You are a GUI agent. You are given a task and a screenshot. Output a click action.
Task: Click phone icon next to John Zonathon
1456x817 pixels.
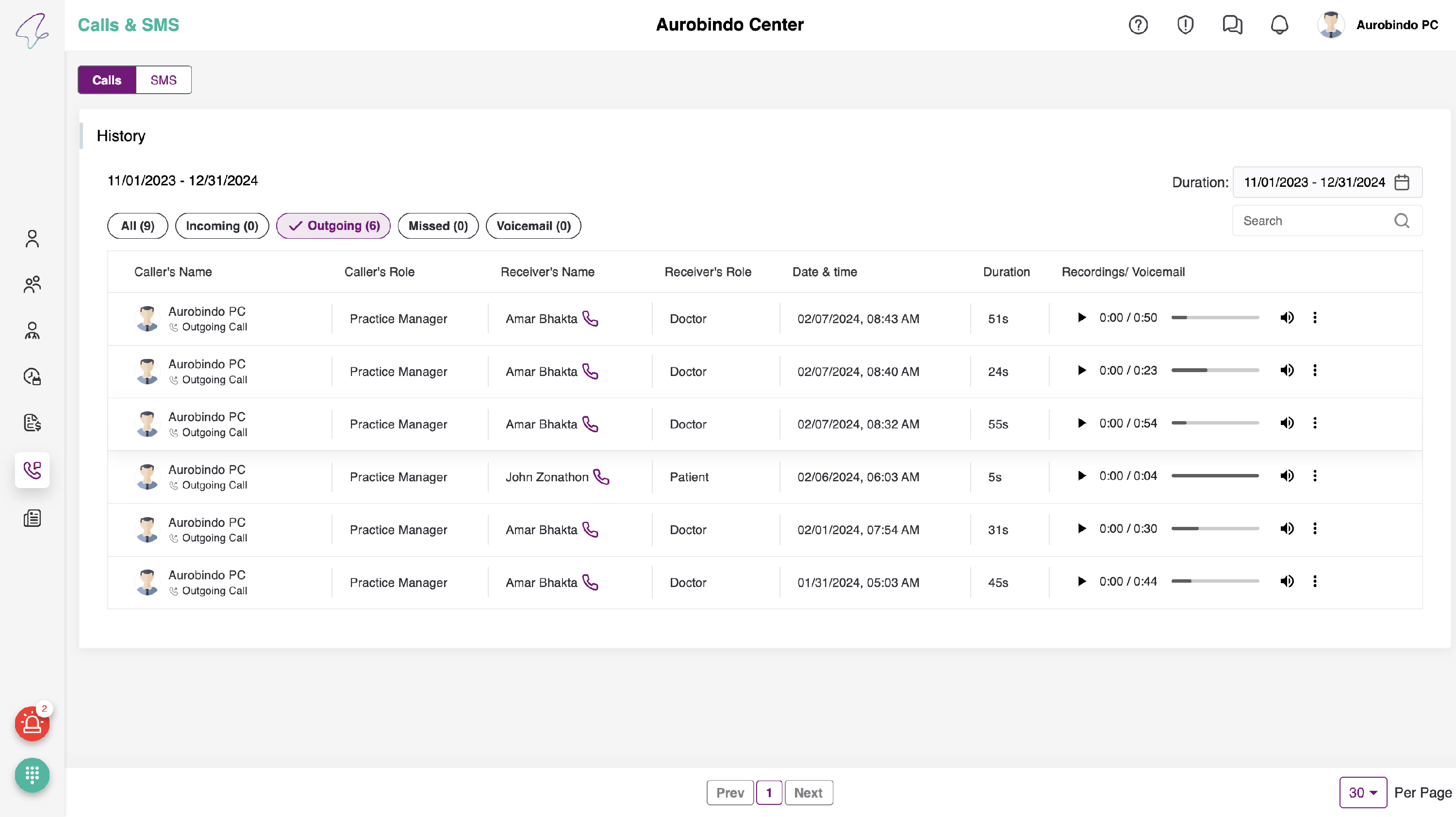tap(601, 477)
